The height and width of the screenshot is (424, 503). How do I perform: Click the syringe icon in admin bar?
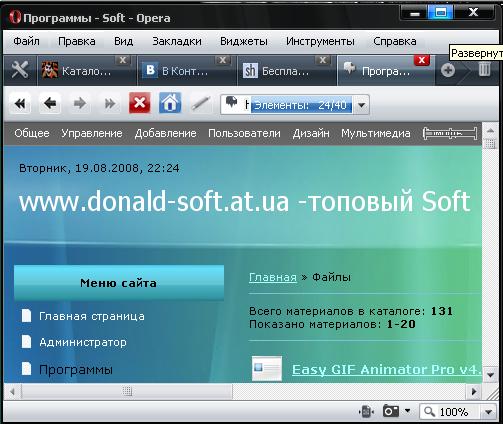(x=450, y=134)
